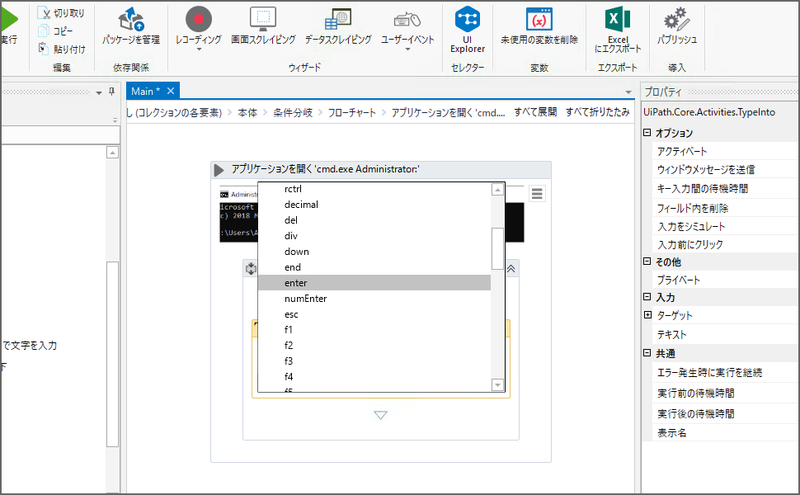Screen dimensions: 800x495
Task: Click Remove Unused Variables icon
Action: tap(539, 19)
